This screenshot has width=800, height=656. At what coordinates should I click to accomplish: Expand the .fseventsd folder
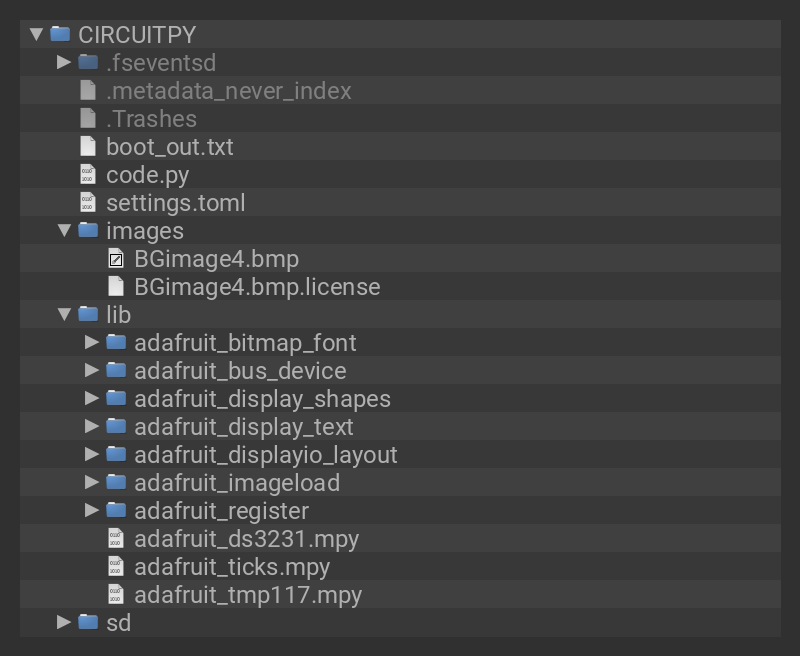pos(64,62)
